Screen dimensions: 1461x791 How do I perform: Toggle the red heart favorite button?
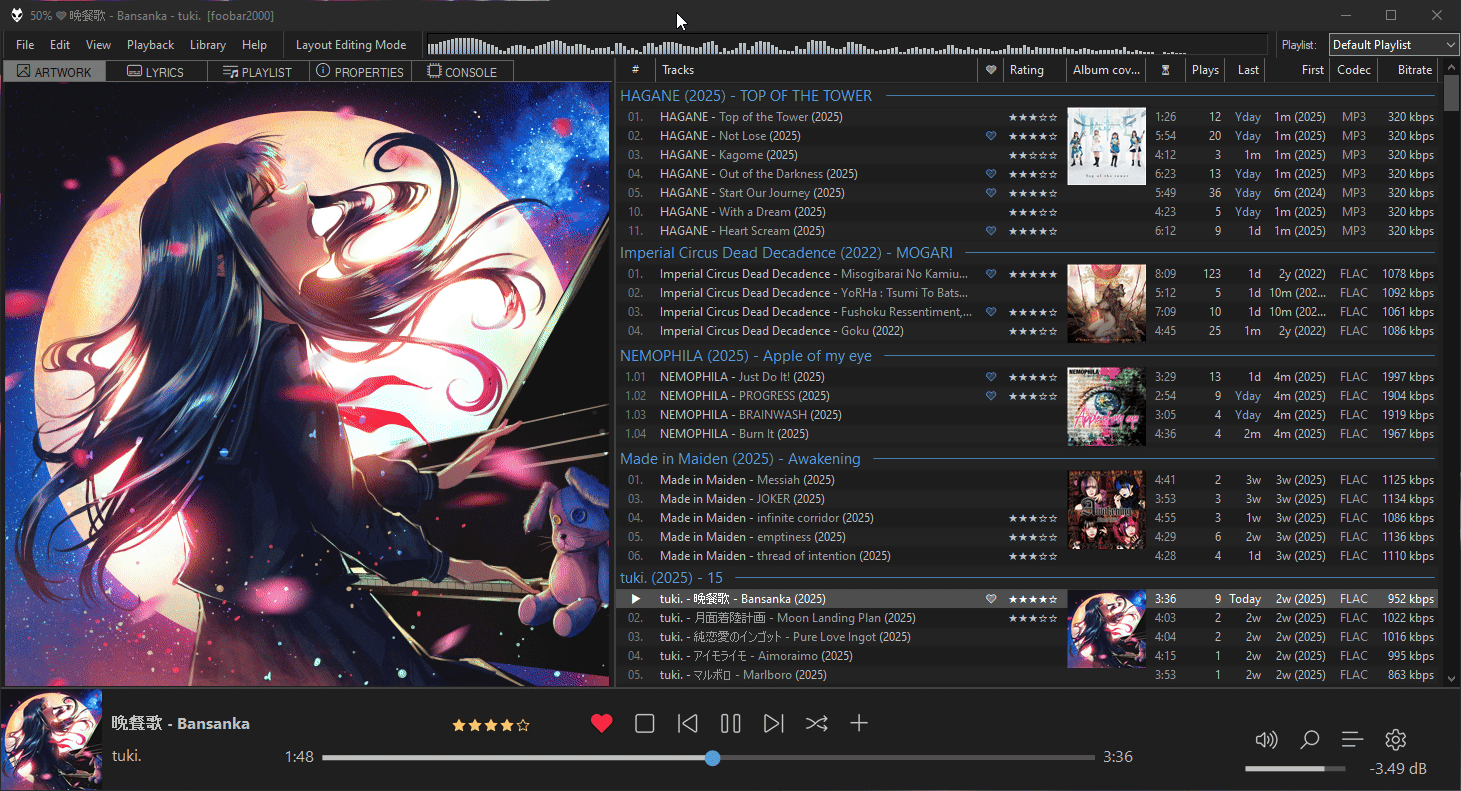coord(601,724)
